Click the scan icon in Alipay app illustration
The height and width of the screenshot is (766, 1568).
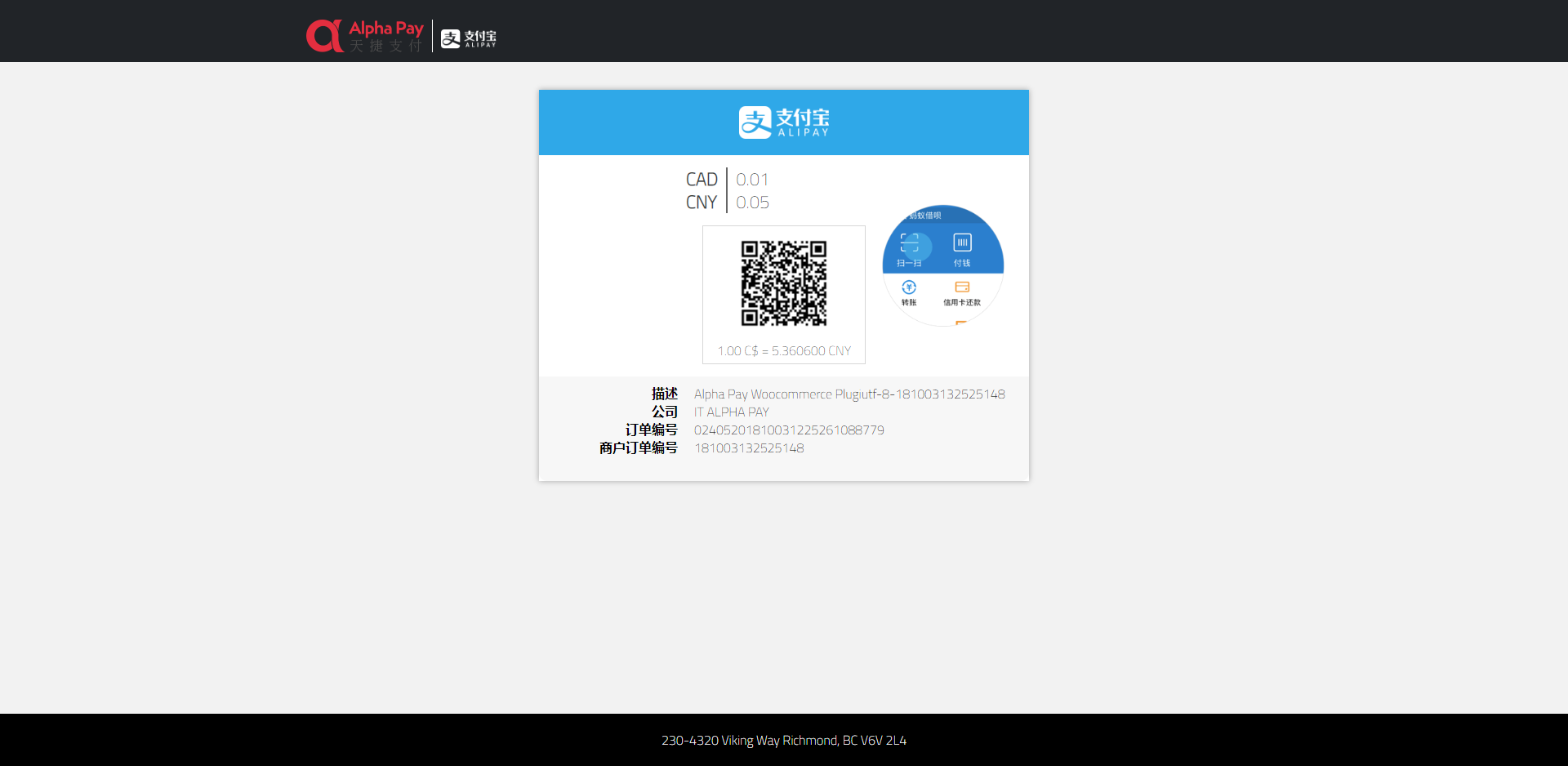(909, 243)
